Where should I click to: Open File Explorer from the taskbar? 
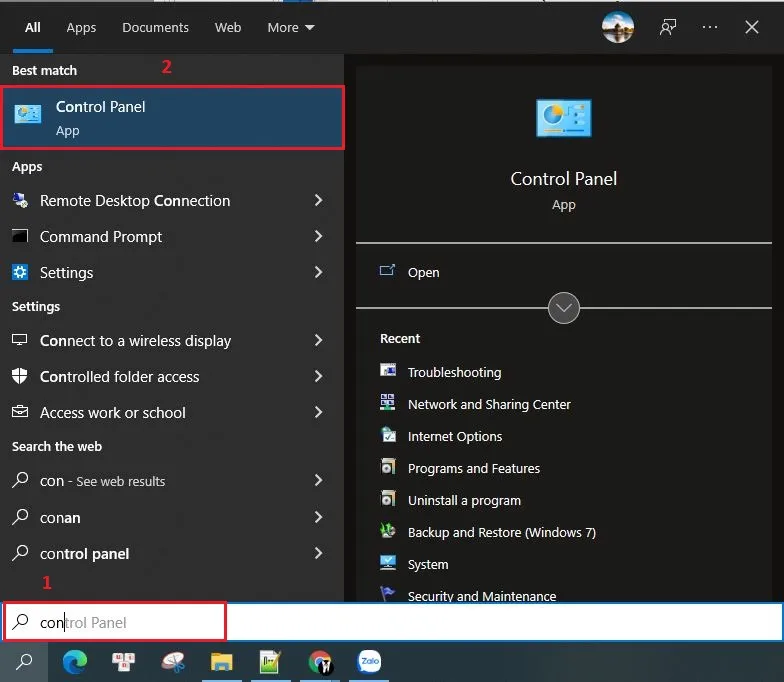(x=222, y=661)
